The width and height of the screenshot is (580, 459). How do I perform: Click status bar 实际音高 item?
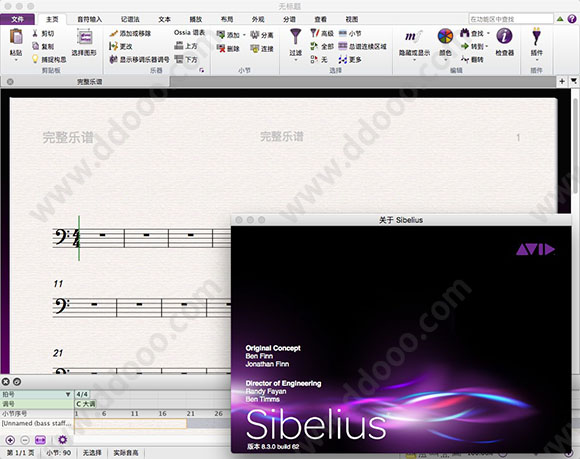126,453
